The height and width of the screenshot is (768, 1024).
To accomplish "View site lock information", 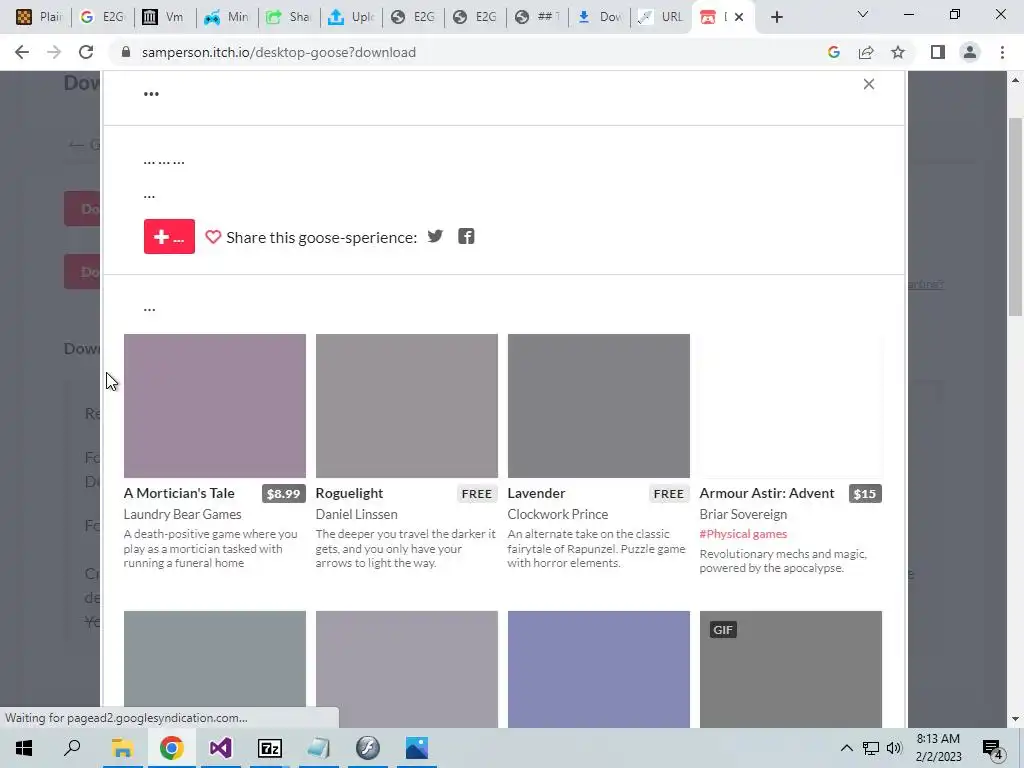I will pyautogui.click(x=126, y=52).
